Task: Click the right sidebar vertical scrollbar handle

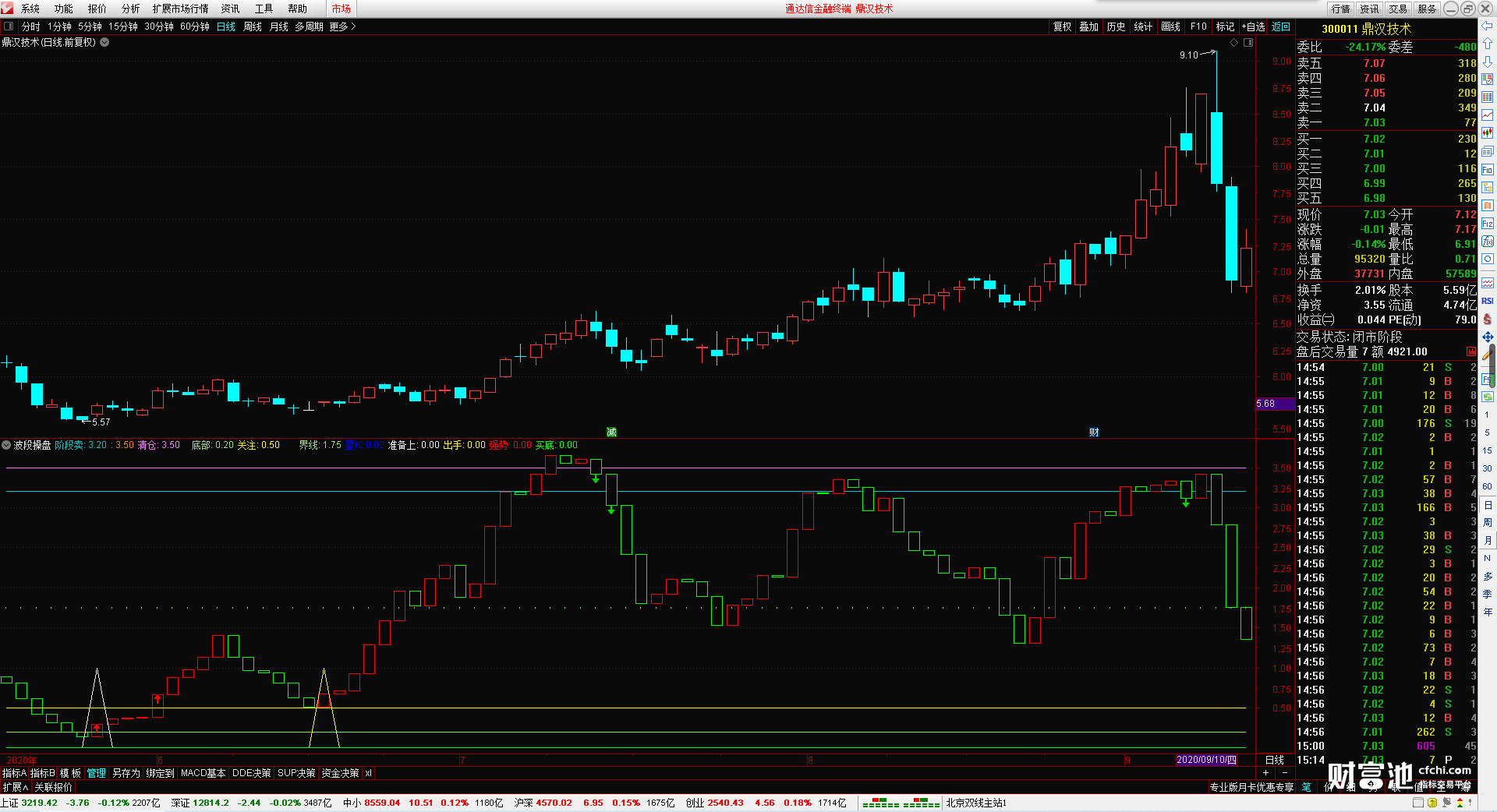Action: 1493,367
